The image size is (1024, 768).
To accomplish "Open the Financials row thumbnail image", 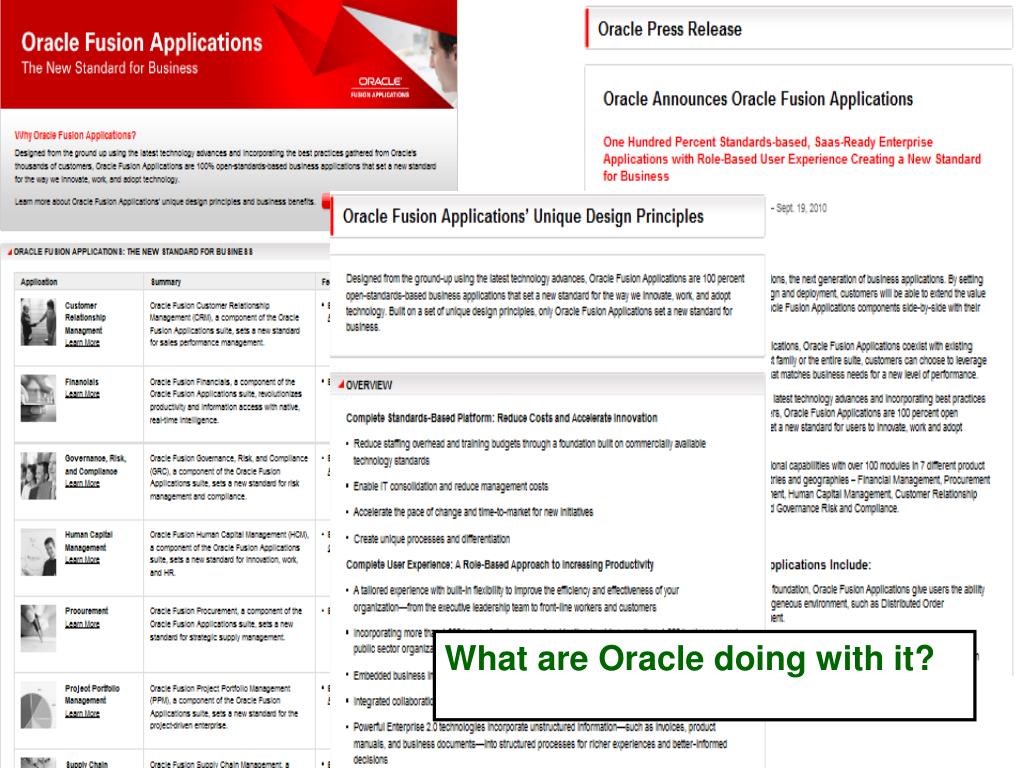I will pos(38,398).
